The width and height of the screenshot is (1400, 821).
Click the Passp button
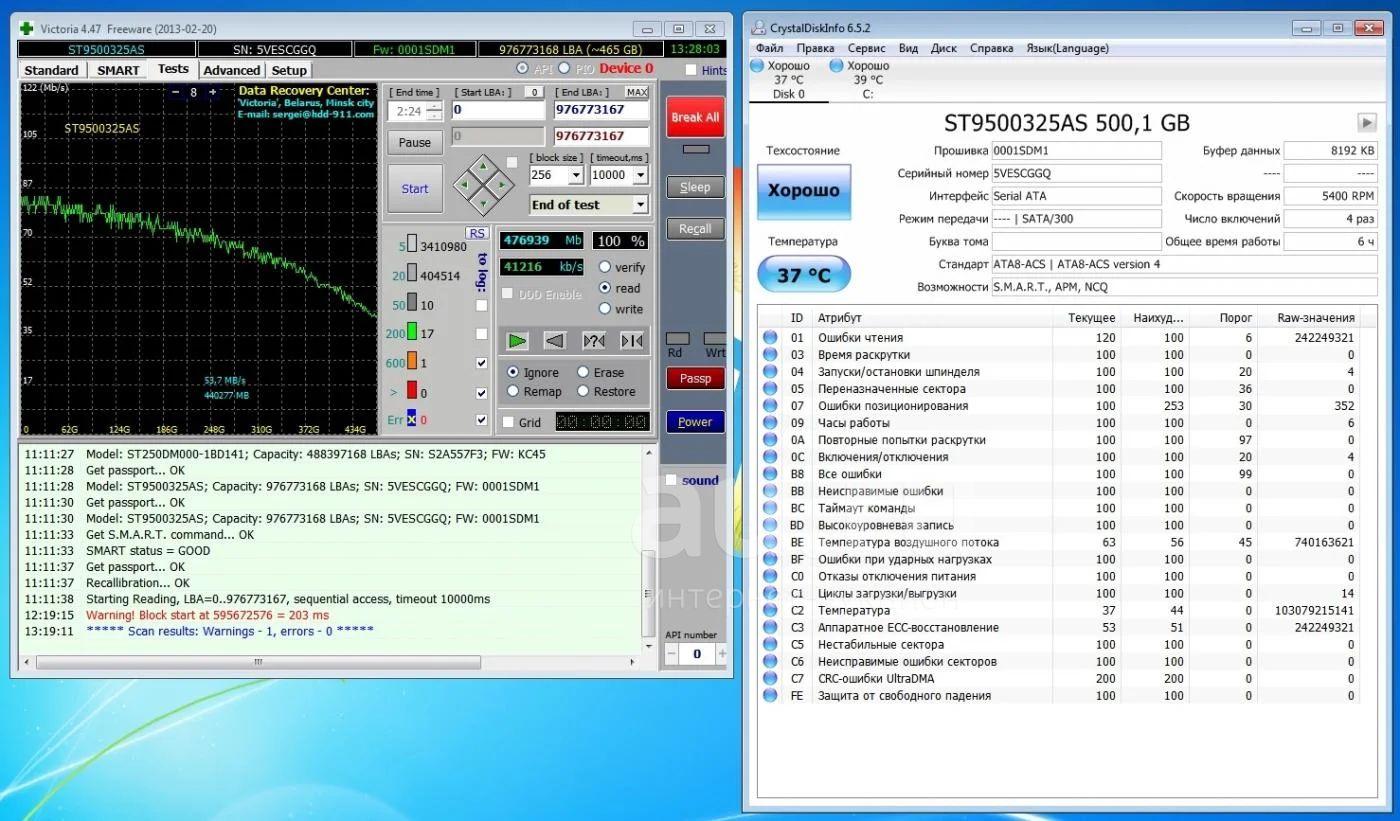(x=695, y=378)
